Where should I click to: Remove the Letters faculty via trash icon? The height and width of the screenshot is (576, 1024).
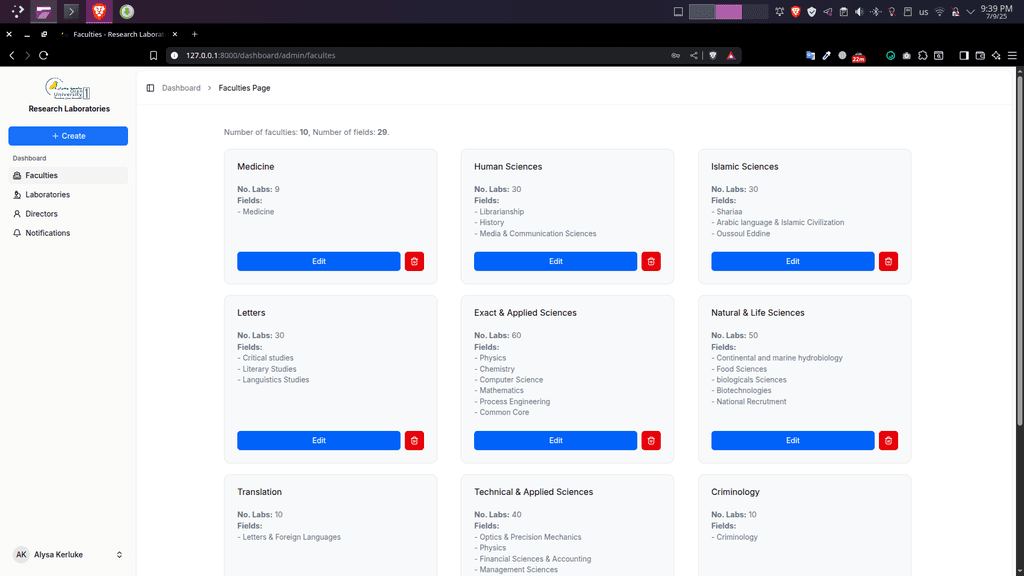[414, 440]
